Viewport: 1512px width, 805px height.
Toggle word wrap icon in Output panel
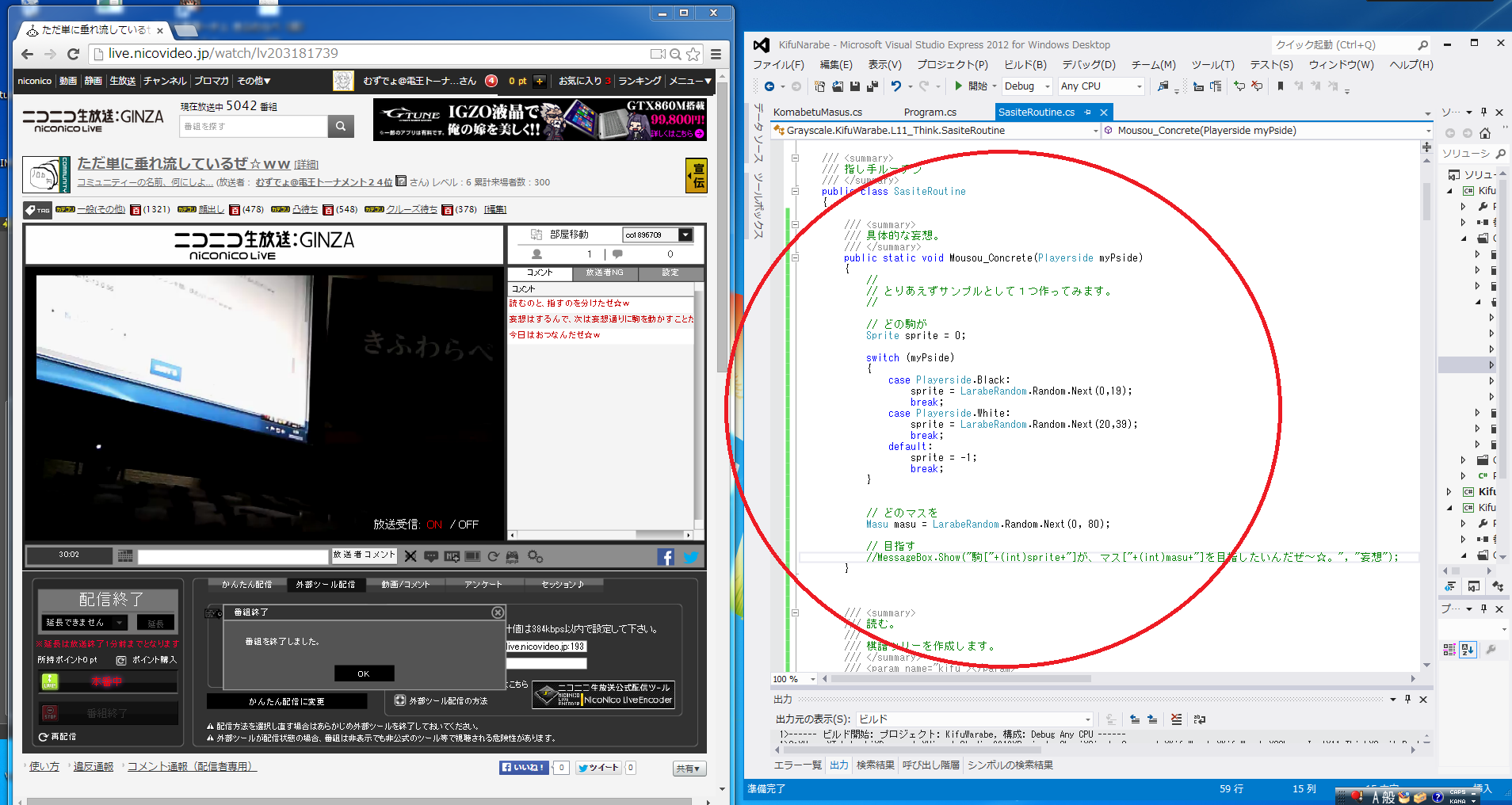point(1199,719)
